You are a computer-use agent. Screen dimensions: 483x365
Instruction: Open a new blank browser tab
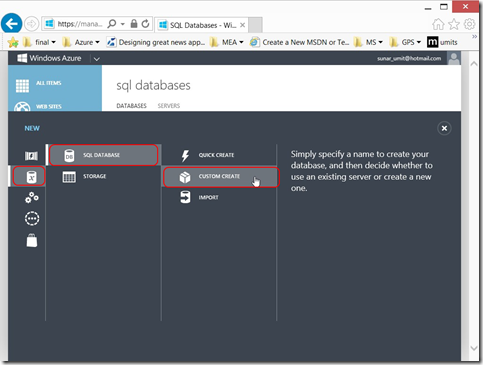pyautogui.click(x=255, y=25)
